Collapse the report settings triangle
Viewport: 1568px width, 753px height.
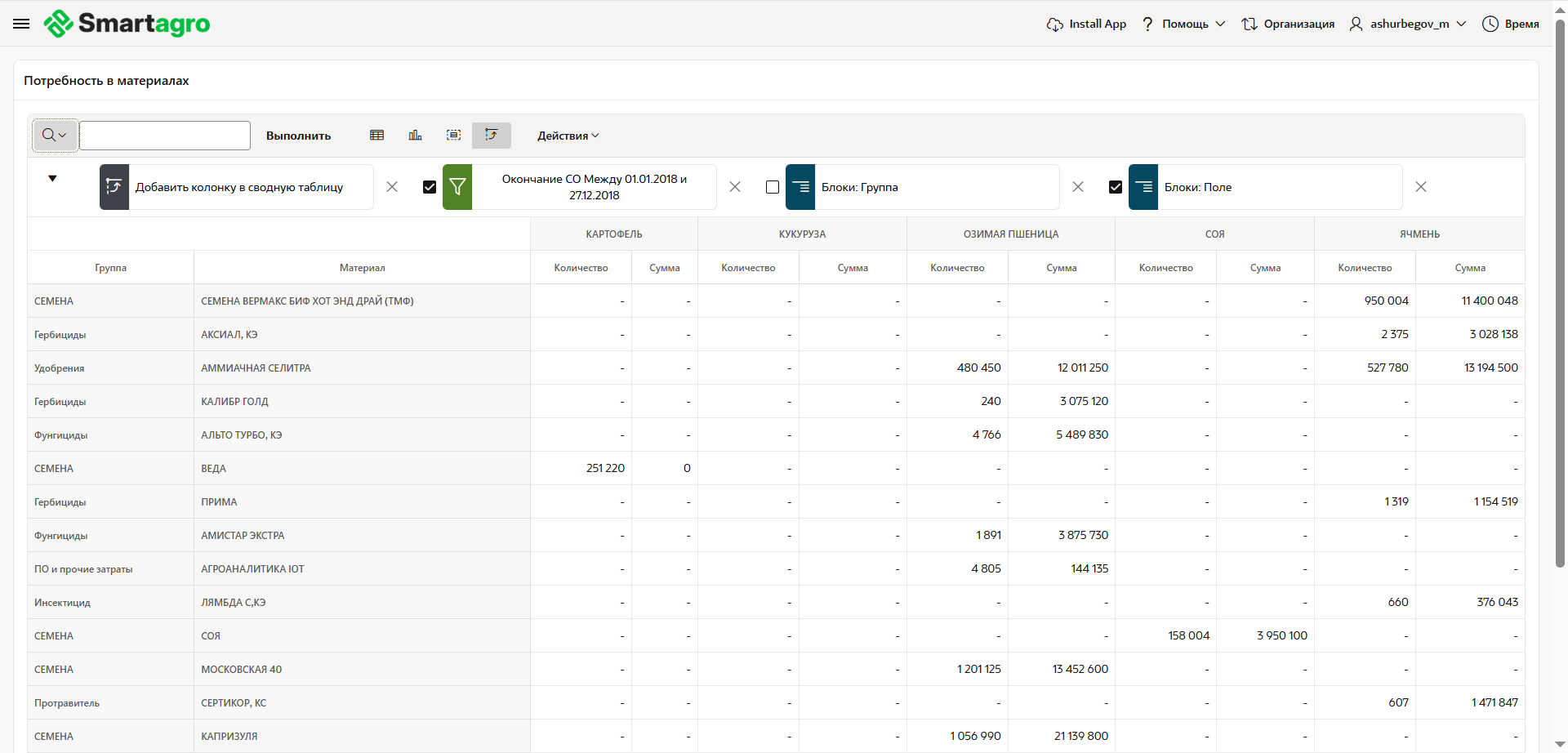coord(52,178)
